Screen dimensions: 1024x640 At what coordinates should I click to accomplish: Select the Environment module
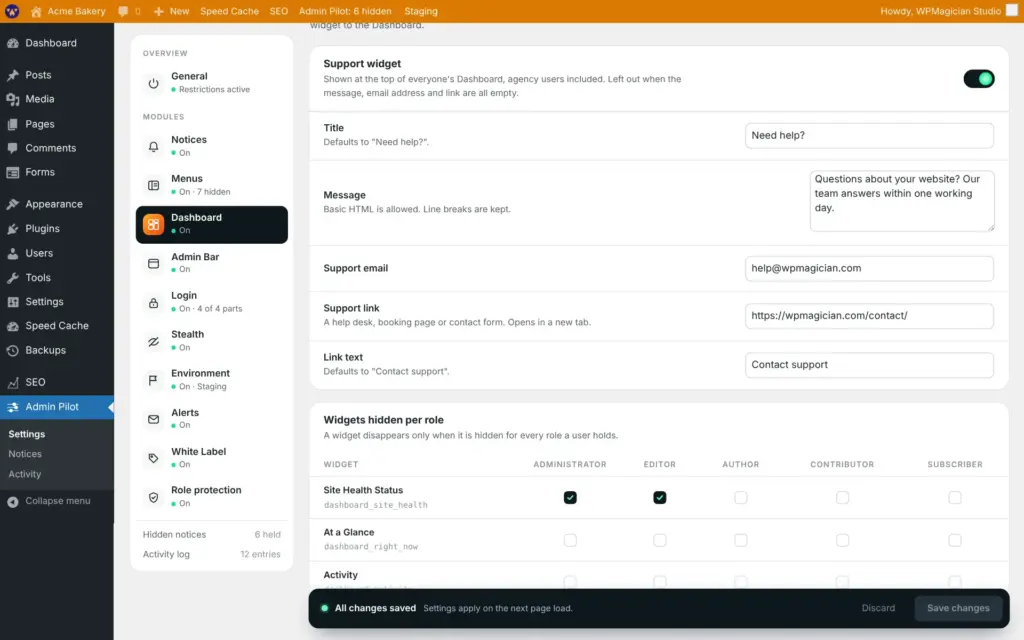tap(212, 379)
